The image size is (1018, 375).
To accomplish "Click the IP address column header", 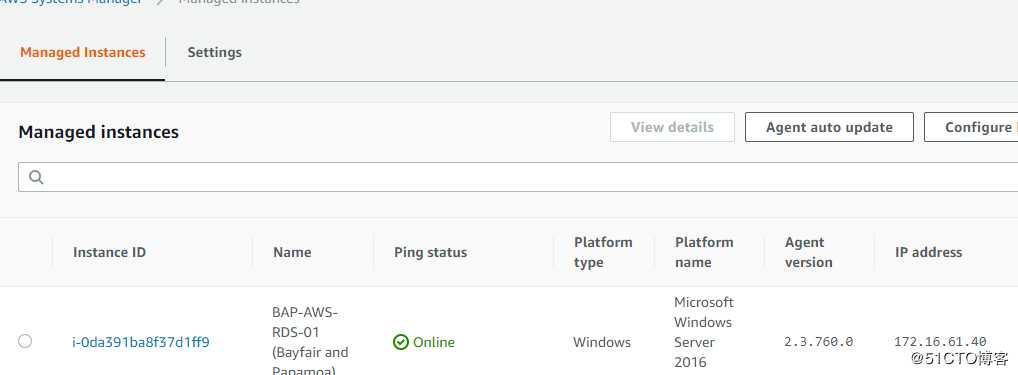I will pos(928,252).
